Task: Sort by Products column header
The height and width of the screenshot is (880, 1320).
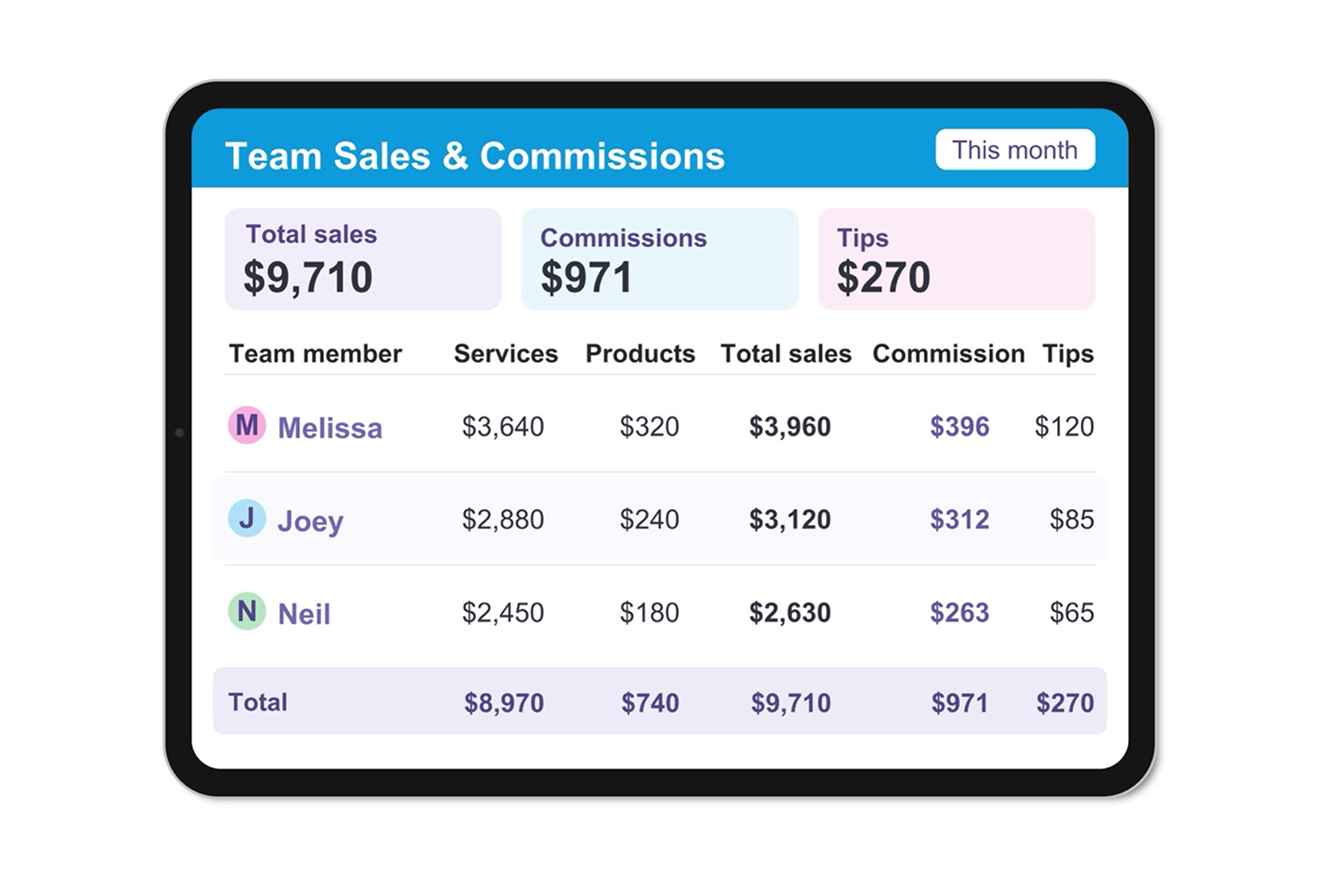Action: click(640, 354)
